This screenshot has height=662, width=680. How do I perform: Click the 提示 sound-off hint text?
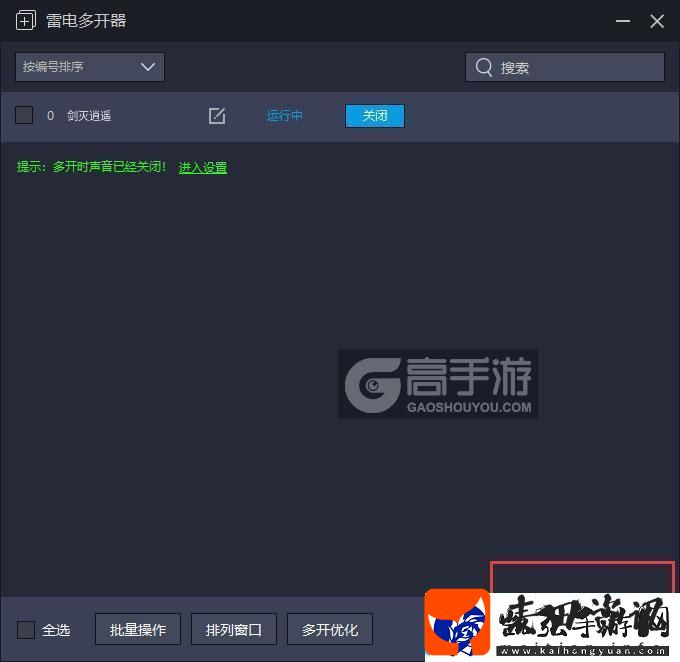click(92, 167)
